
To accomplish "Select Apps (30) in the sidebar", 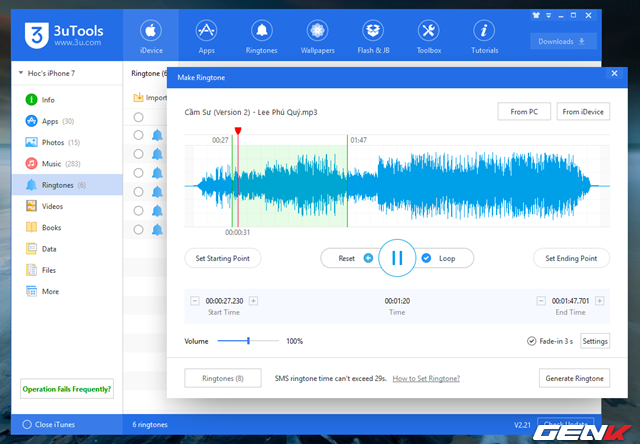I will tap(67, 121).
